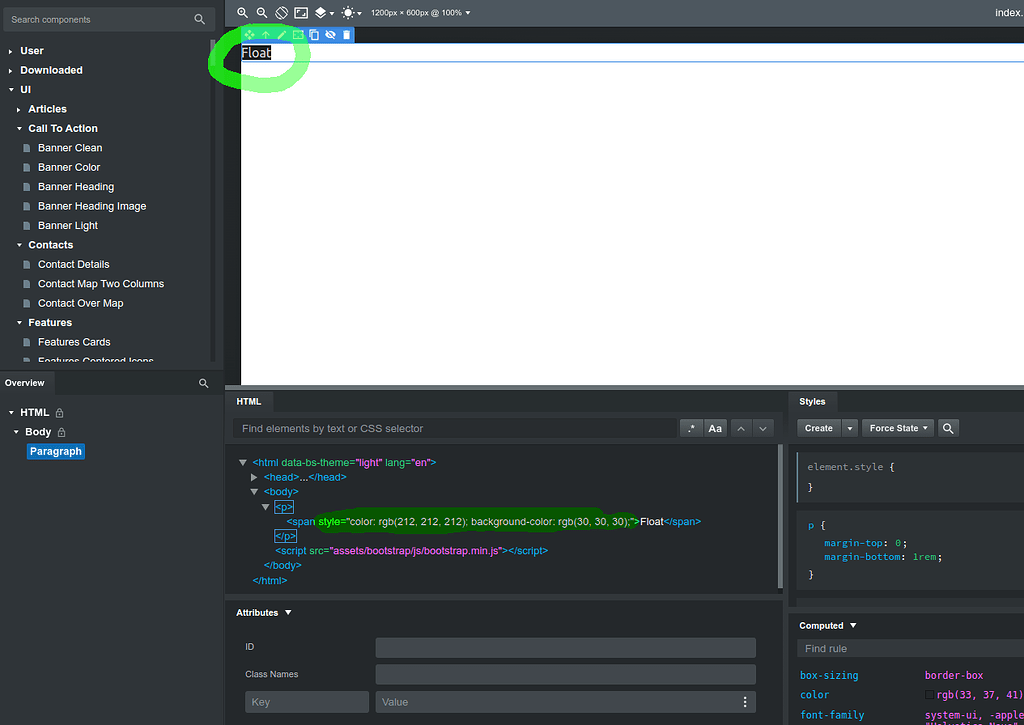Click the Create button in Styles panel
This screenshot has width=1024, height=725.
[819, 427]
